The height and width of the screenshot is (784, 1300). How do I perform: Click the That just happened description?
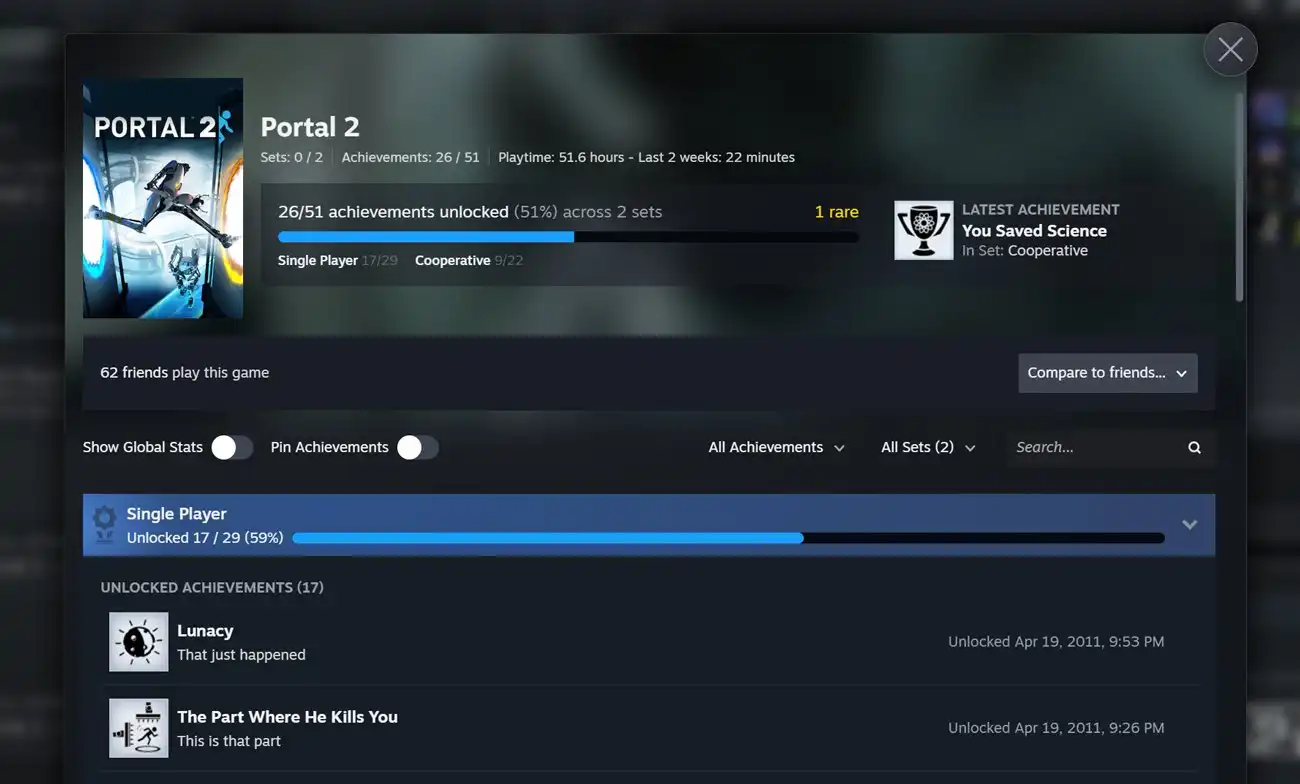[x=241, y=655]
